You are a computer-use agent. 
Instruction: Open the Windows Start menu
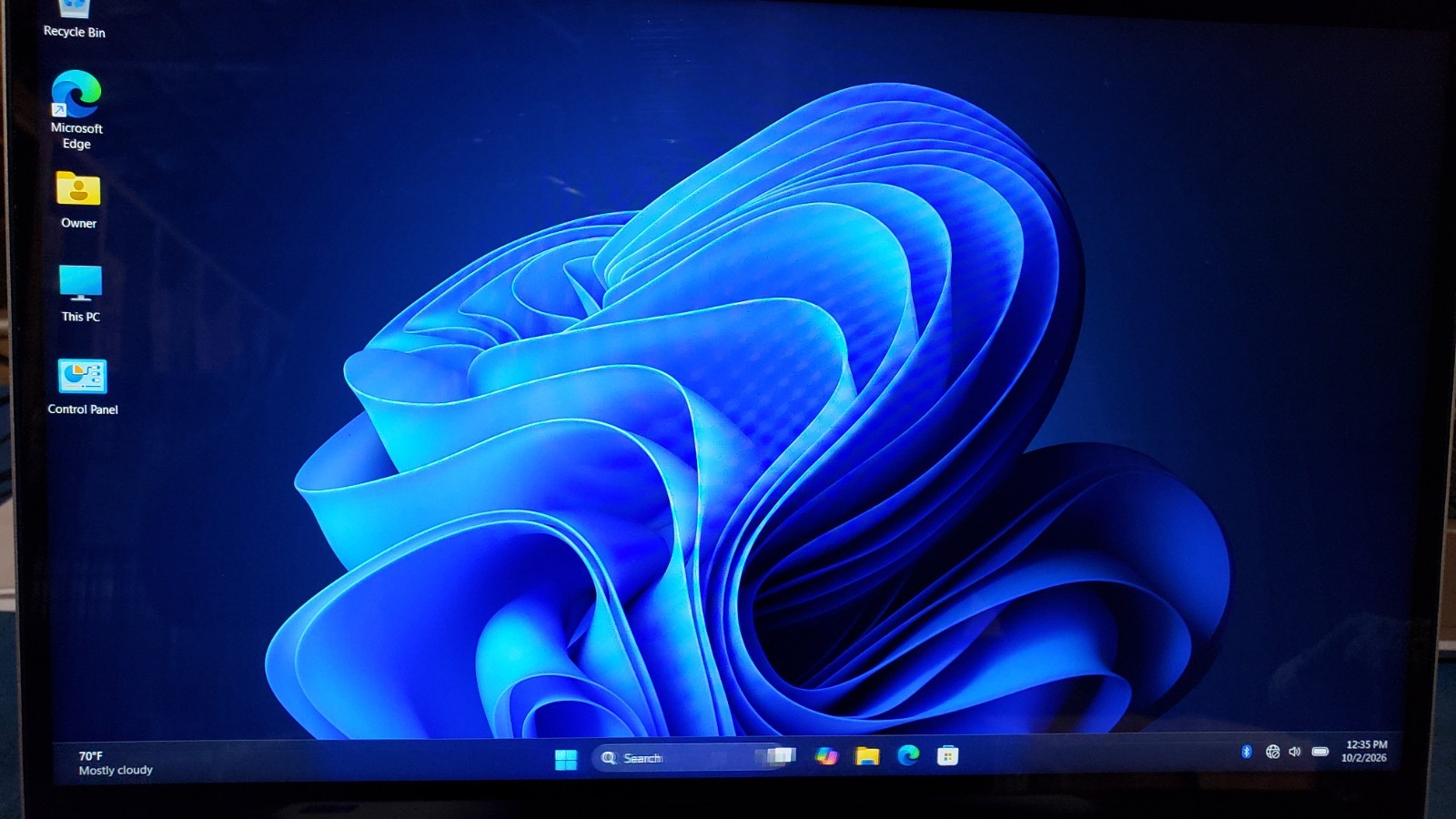pos(565,759)
